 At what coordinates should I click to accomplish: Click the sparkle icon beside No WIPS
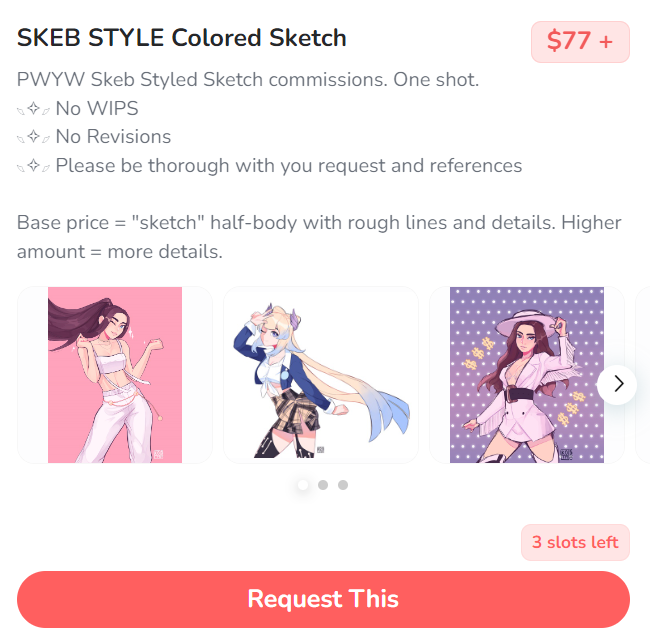[x=33, y=109]
